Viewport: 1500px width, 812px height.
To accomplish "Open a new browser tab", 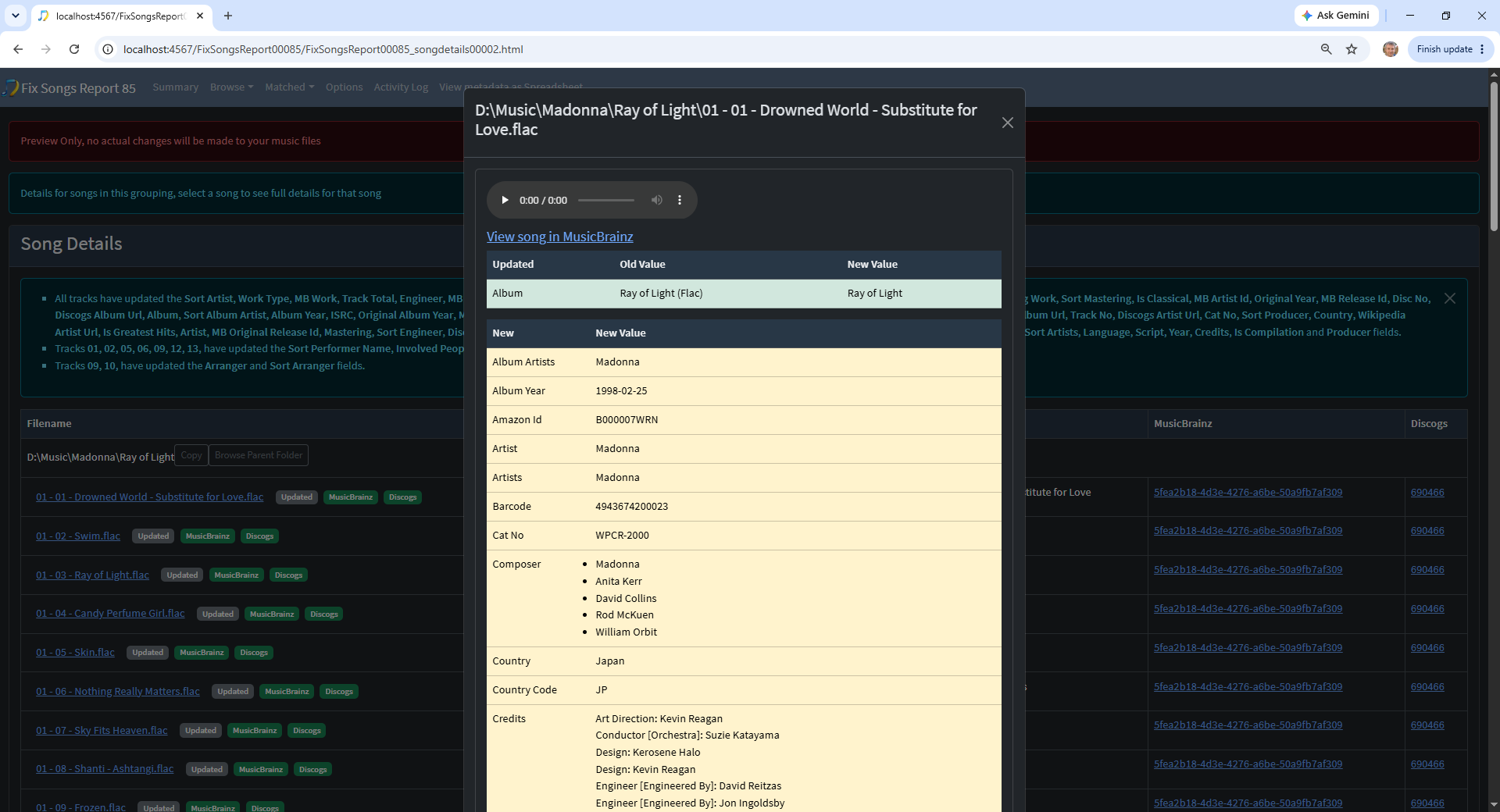I will click(228, 16).
